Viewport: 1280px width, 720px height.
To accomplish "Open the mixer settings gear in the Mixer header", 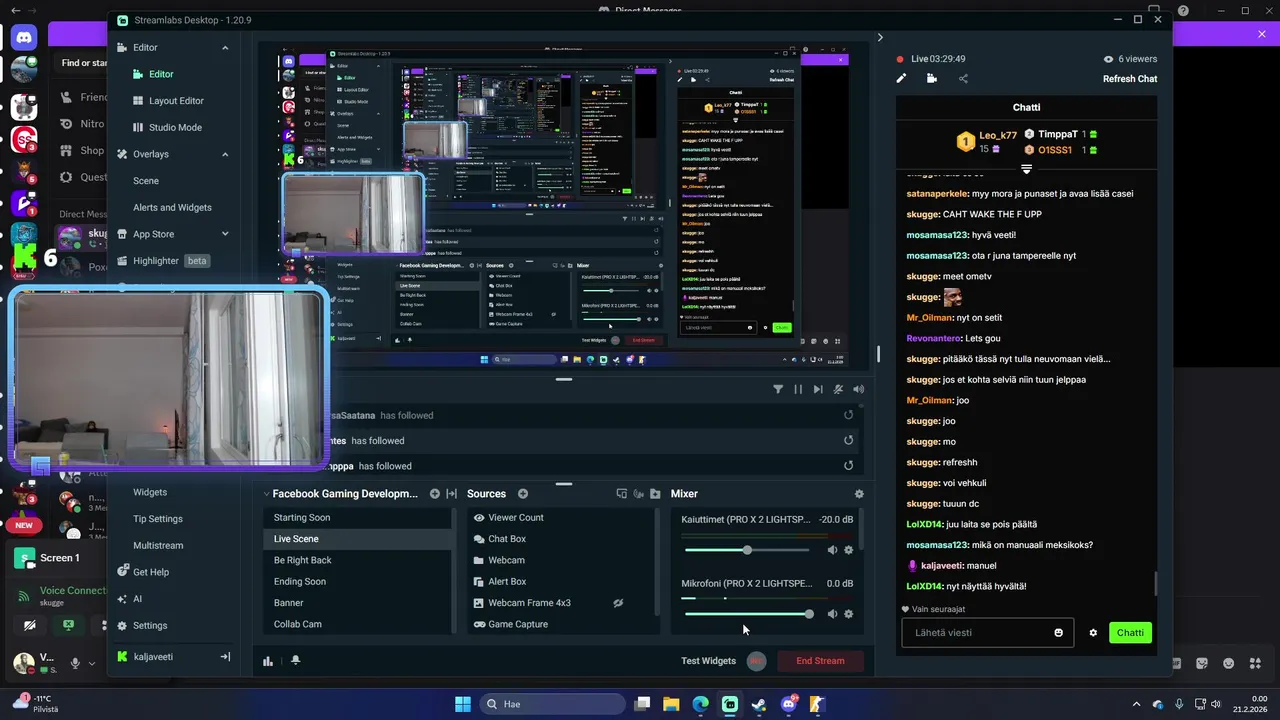I will [859, 494].
